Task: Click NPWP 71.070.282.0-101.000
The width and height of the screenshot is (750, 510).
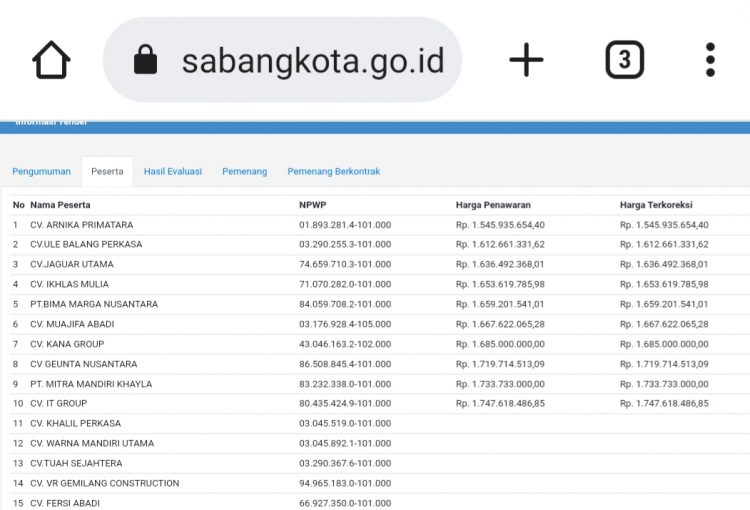Action: pyautogui.click(x=345, y=284)
